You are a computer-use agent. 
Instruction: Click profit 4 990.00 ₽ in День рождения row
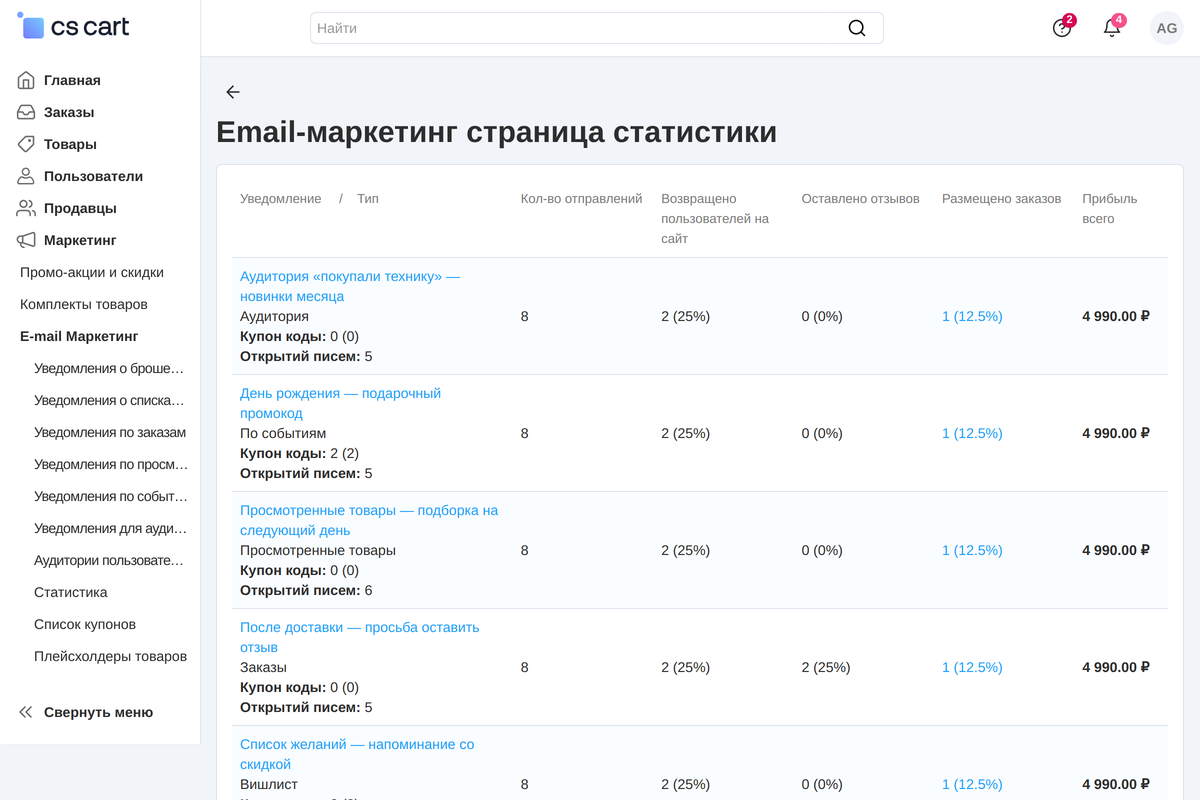pos(1116,433)
